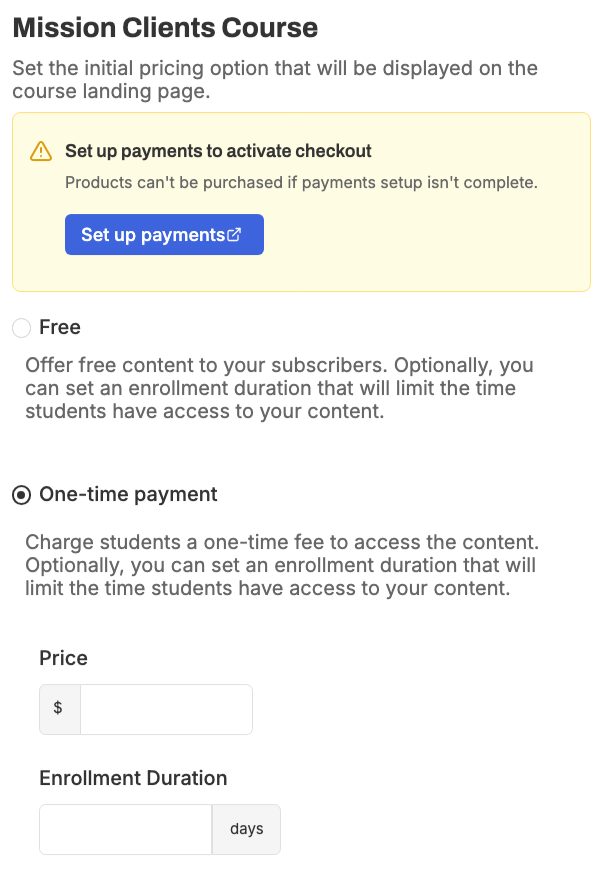Select the One-time payment radio button
This screenshot has width=607, height=875.
click(x=21, y=495)
